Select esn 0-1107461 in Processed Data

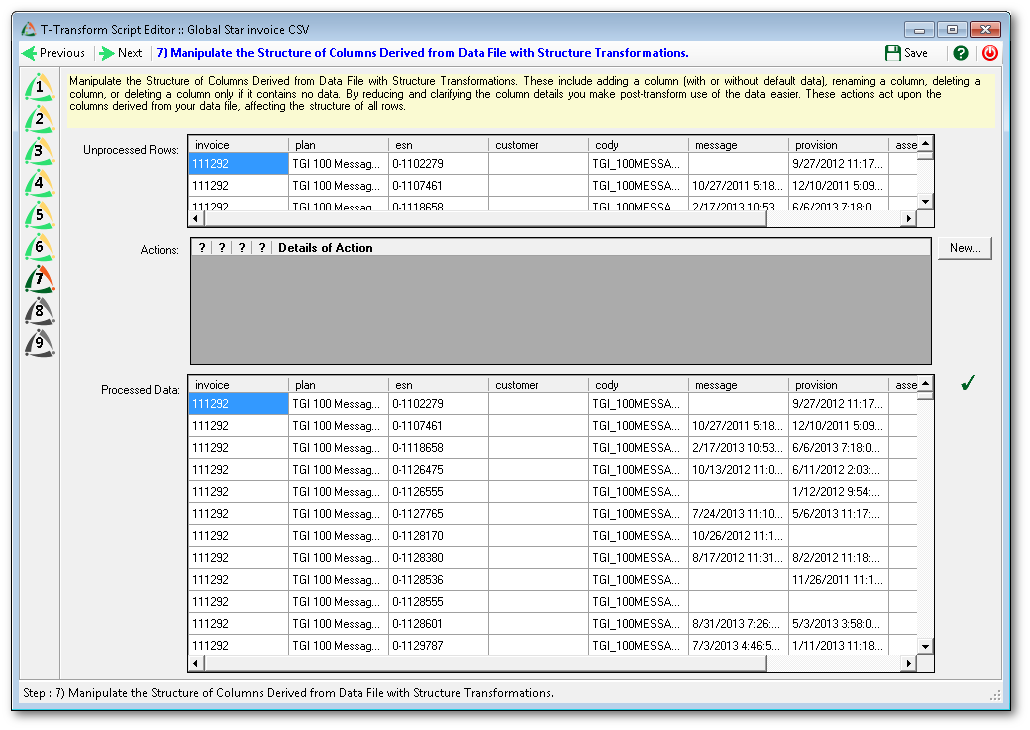coord(438,426)
